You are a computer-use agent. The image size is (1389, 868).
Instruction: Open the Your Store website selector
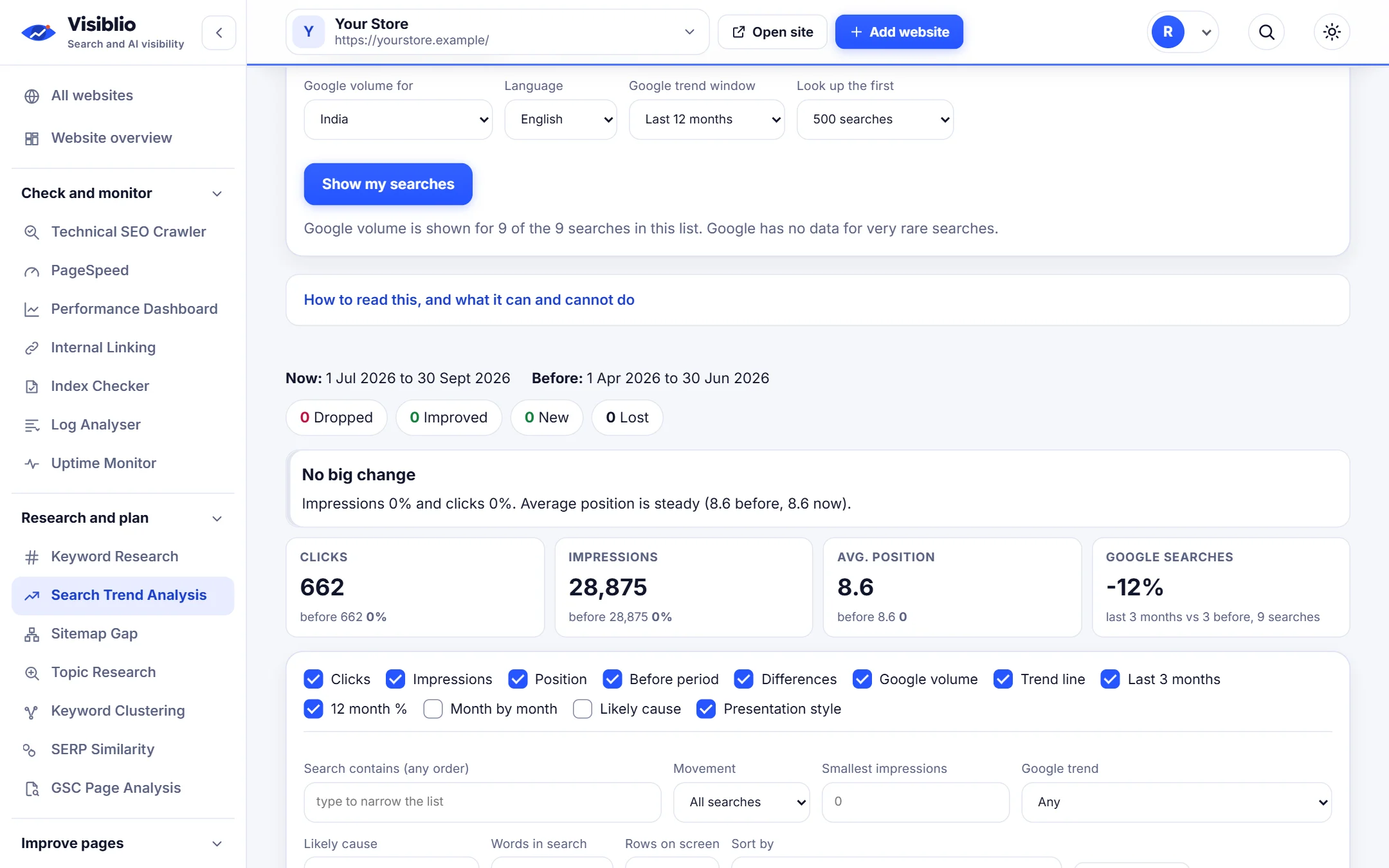click(x=497, y=32)
